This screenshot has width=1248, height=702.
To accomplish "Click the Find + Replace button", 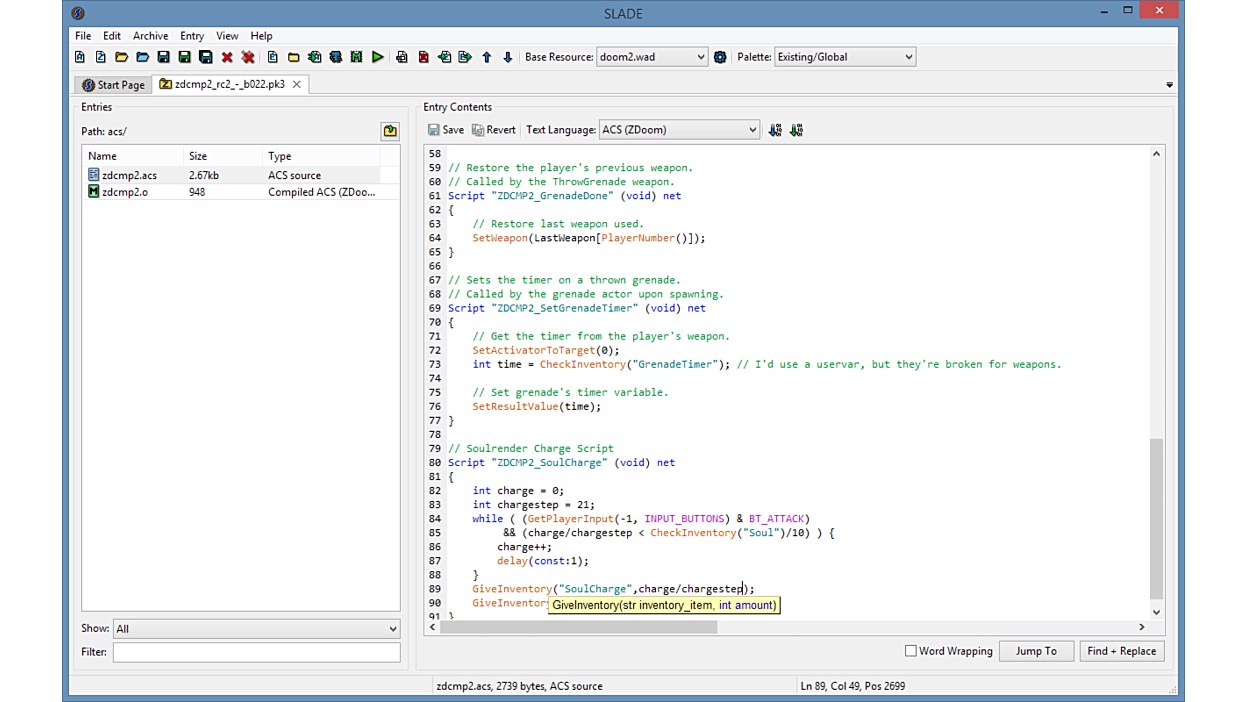I will (x=1121, y=650).
